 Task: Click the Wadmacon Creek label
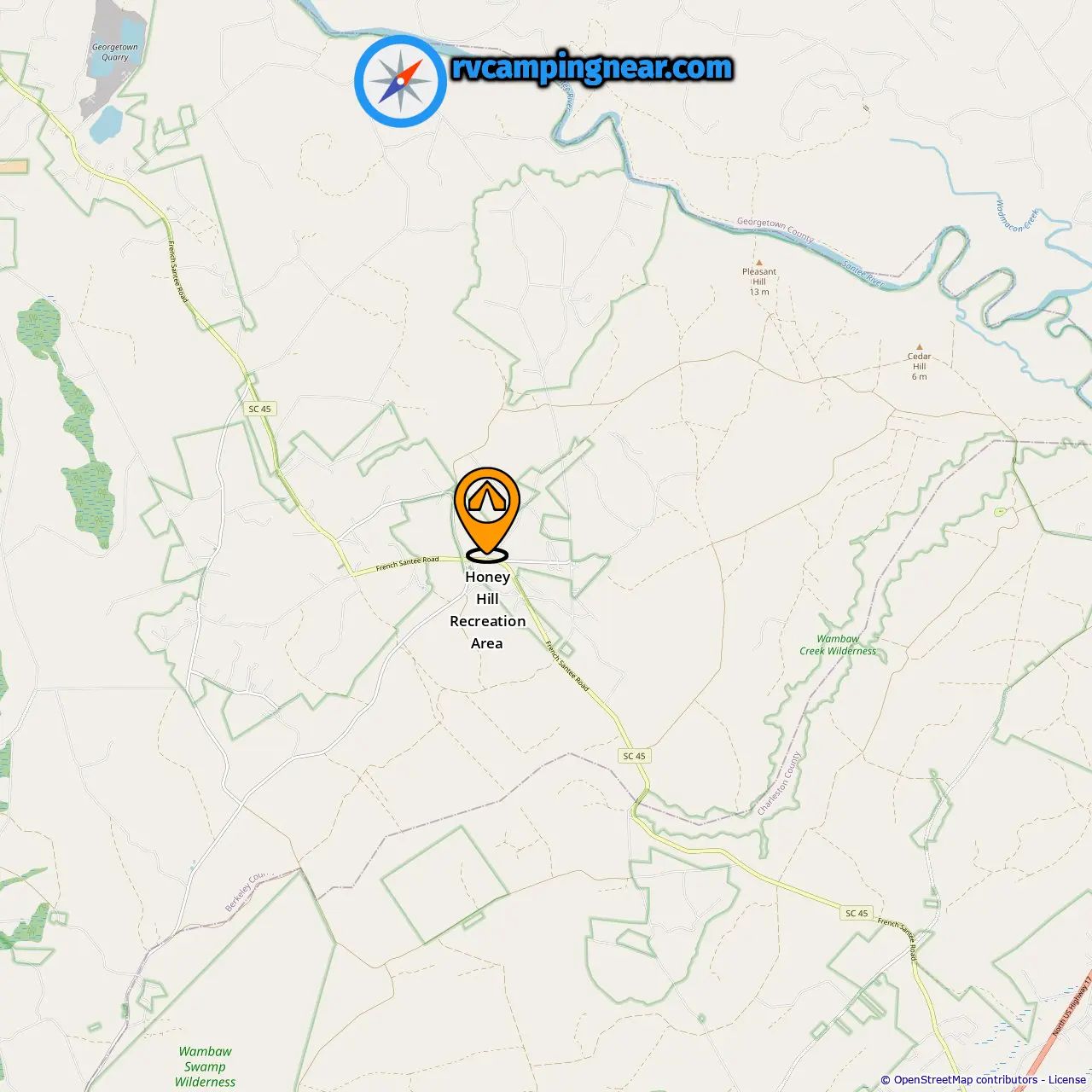pyautogui.click(x=1017, y=215)
